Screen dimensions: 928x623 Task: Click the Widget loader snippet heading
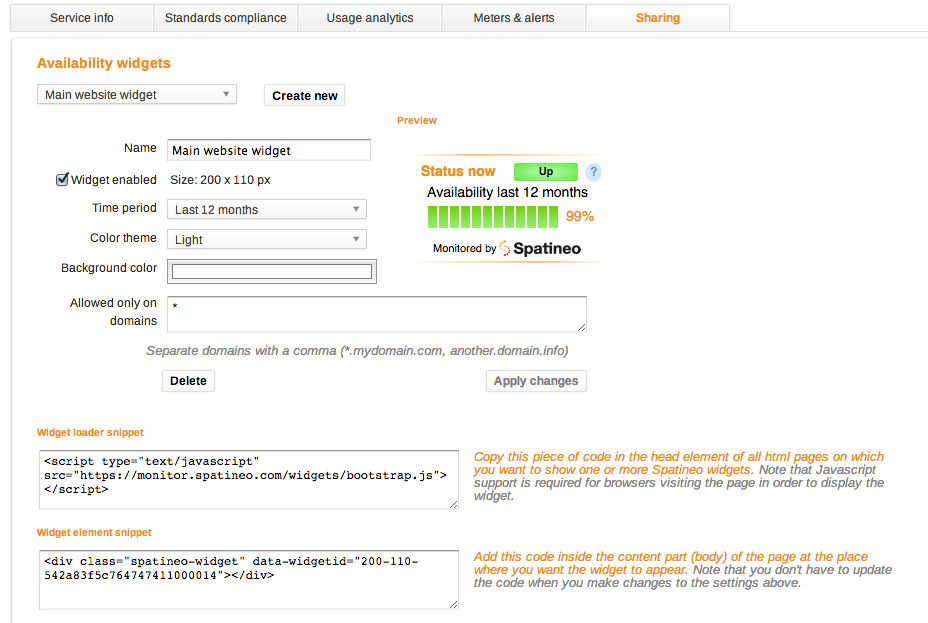(90, 432)
